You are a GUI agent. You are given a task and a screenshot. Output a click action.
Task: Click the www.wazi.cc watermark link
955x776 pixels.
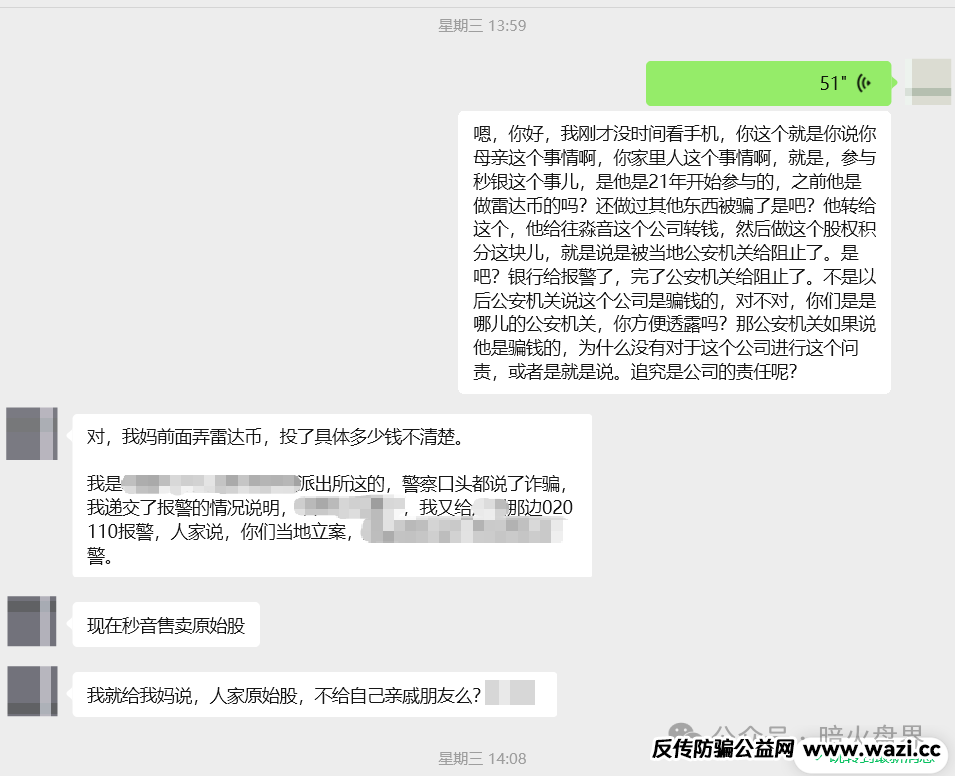(x=872, y=748)
